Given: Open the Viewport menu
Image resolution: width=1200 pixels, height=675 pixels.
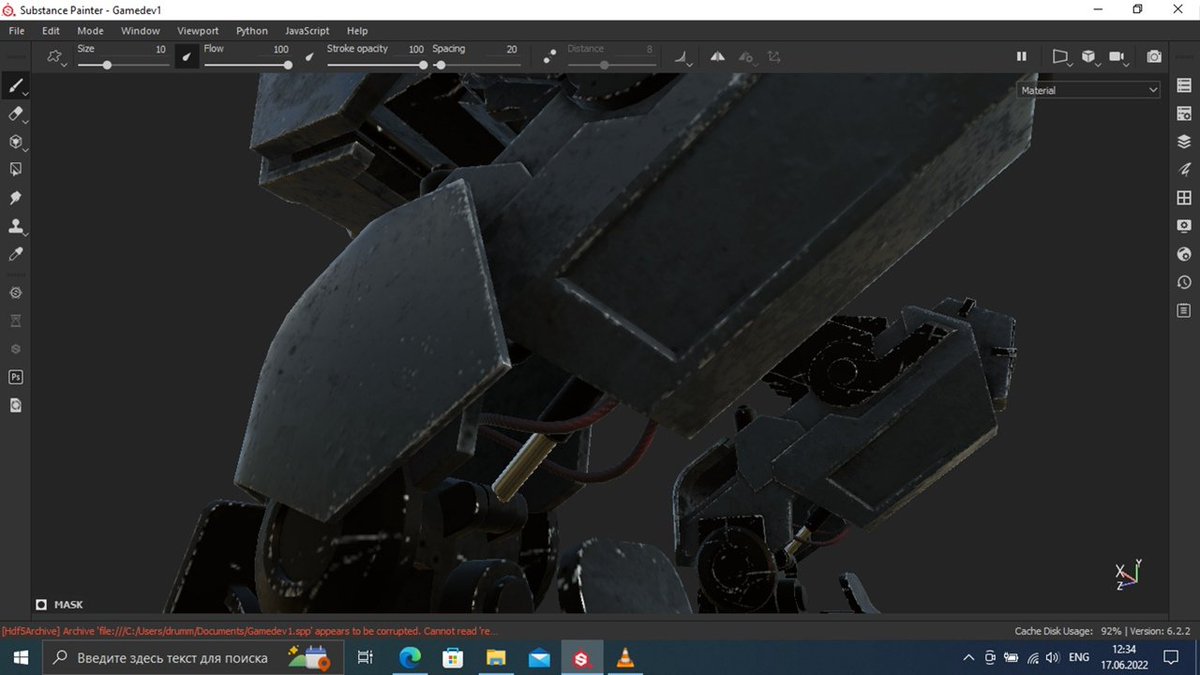Looking at the screenshot, I should (198, 31).
